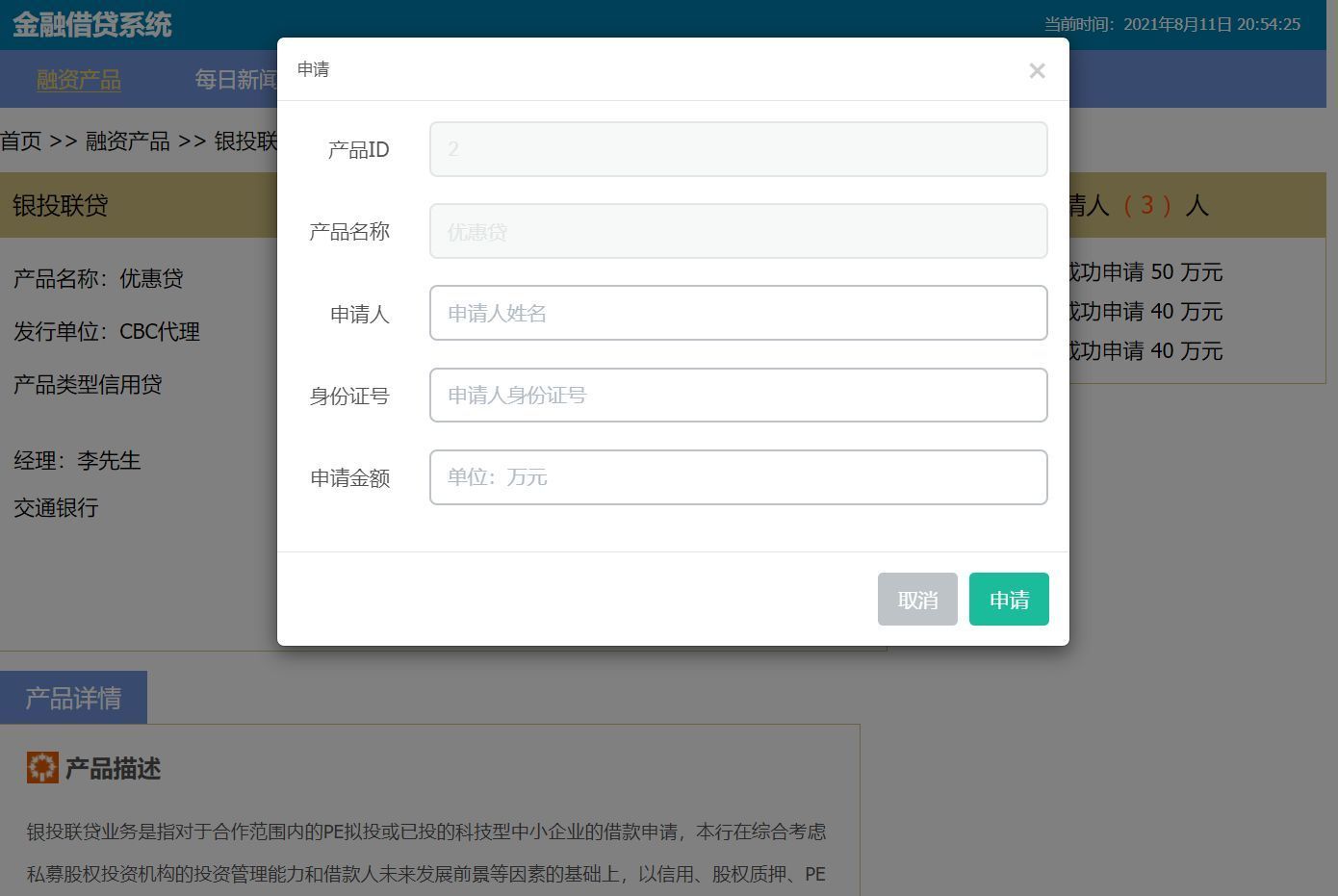Click the 产品描述 heading text

pyautogui.click(x=113, y=769)
